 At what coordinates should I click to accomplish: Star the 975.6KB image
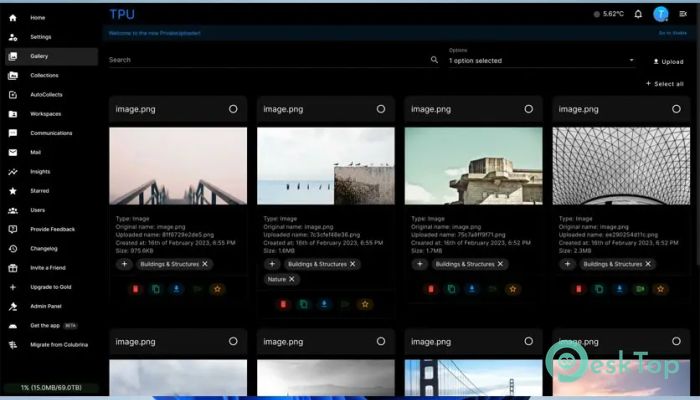[217, 289]
